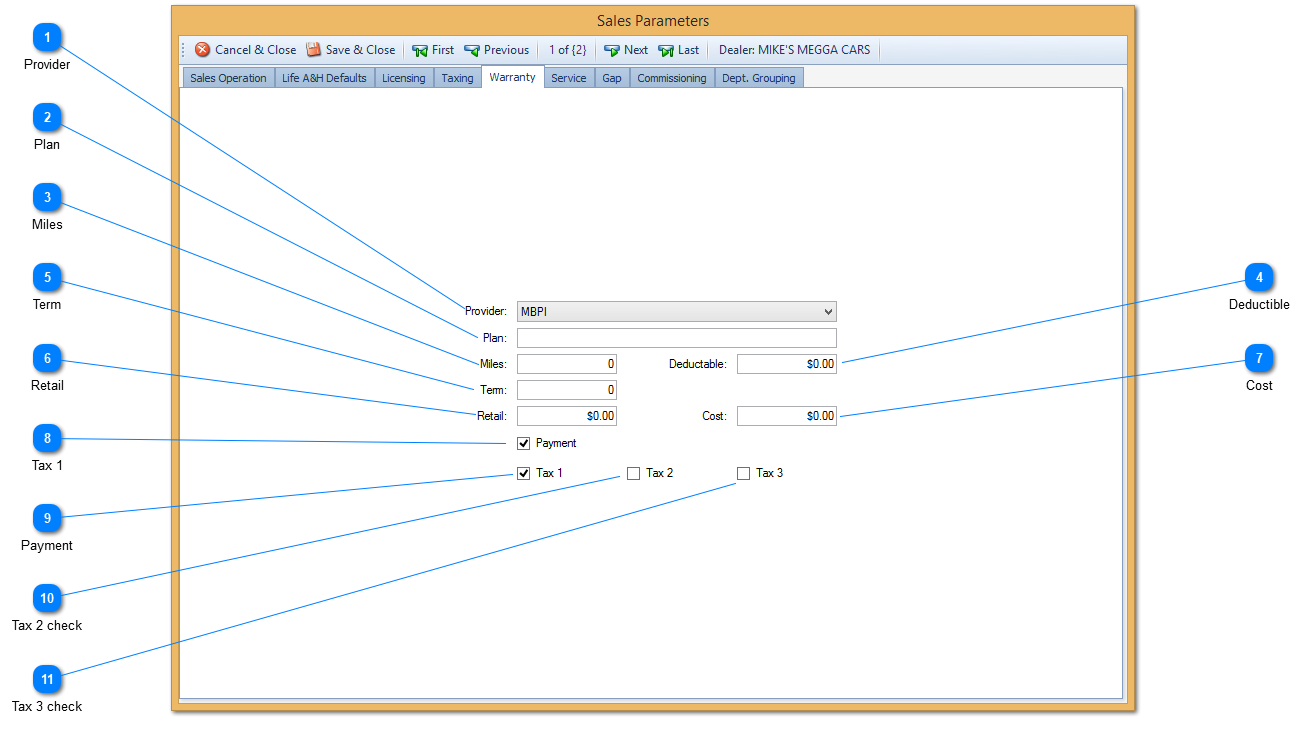Click the First button text
The image size is (1306, 730).
443,50
